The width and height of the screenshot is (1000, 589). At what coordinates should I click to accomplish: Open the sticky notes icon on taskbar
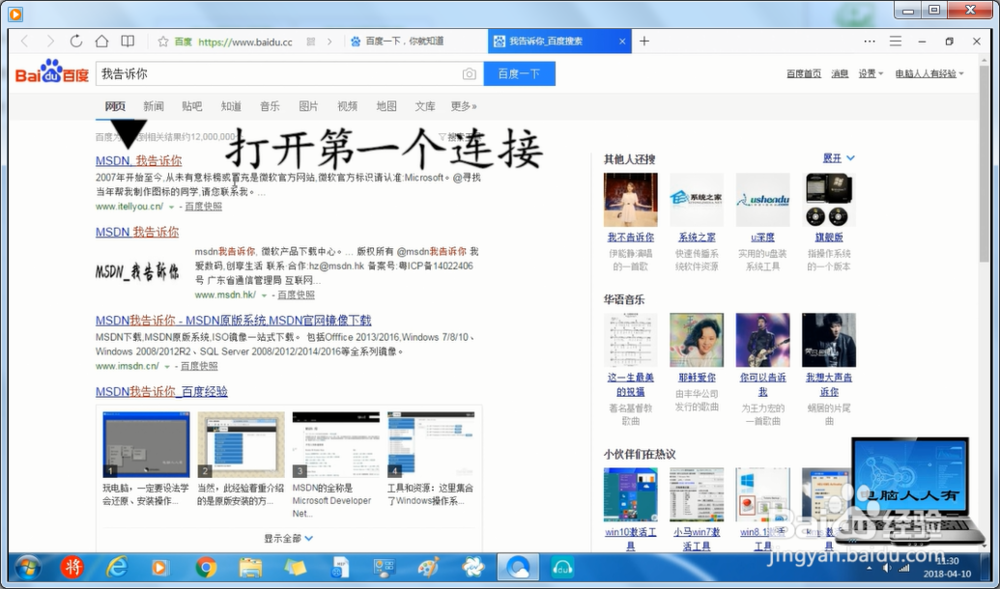295,567
